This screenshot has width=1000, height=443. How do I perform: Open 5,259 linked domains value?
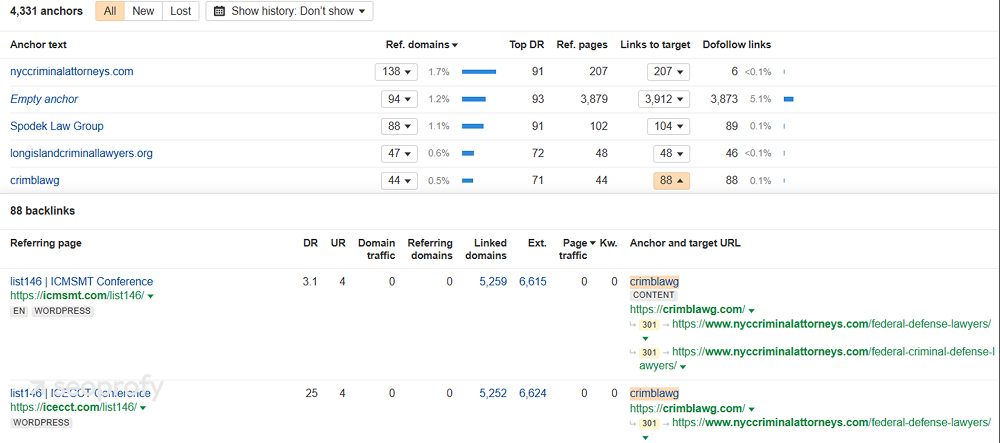click(493, 281)
